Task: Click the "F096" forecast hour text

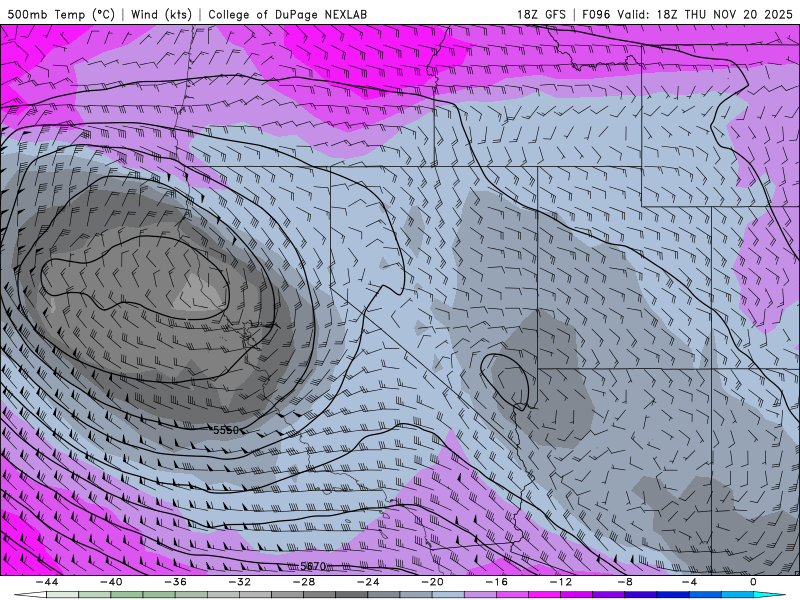Action: coord(596,14)
